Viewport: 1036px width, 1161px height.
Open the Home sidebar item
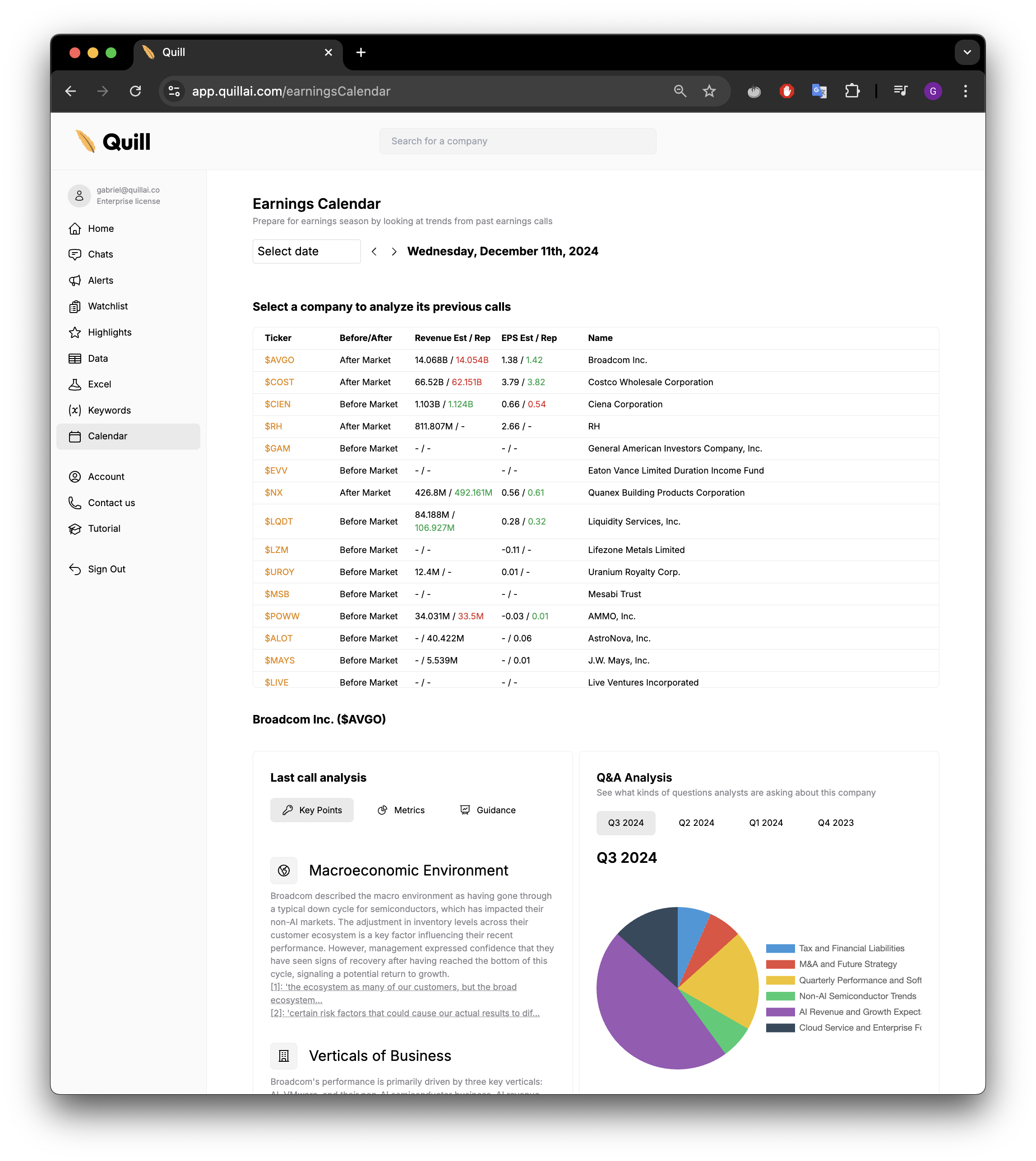click(x=128, y=229)
